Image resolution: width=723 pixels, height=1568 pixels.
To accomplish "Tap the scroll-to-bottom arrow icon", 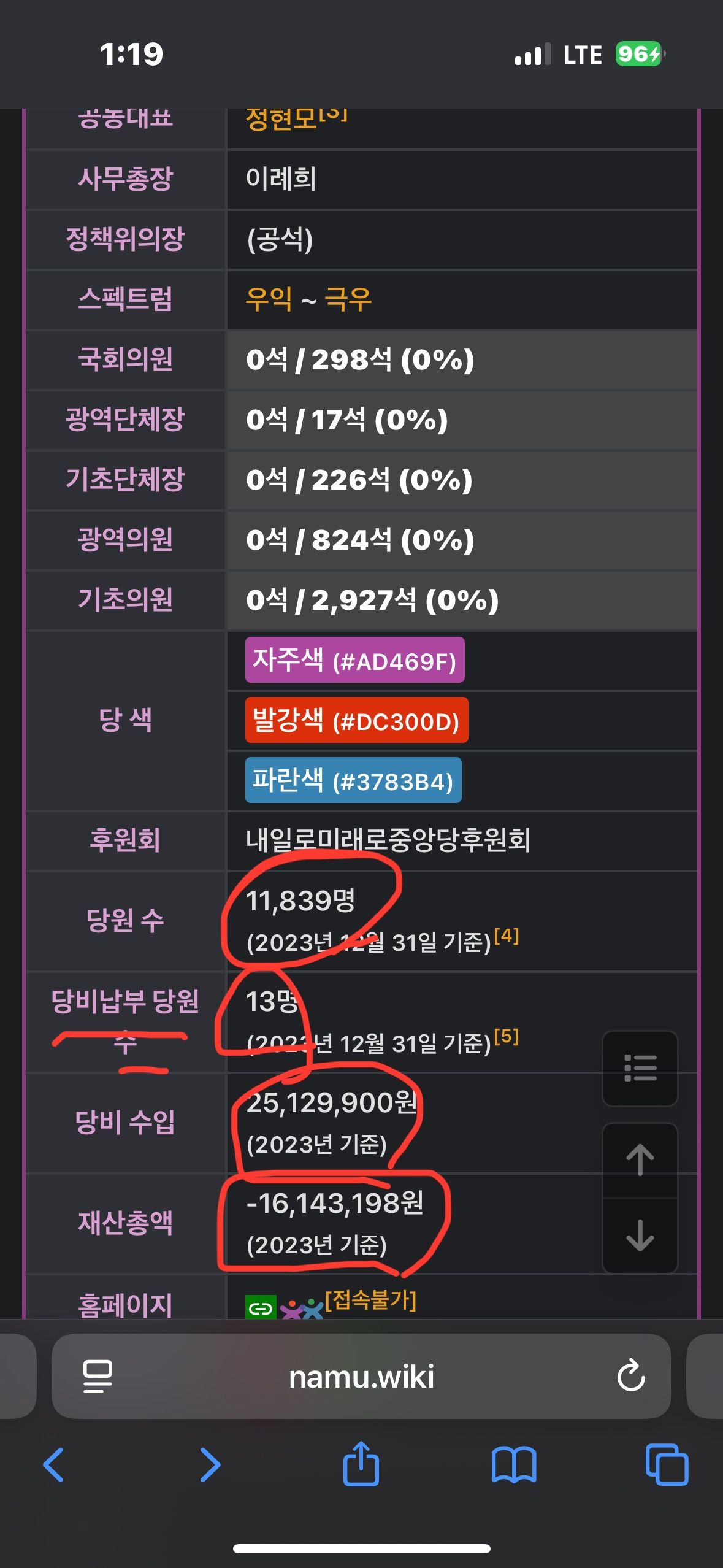I will [x=640, y=1236].
